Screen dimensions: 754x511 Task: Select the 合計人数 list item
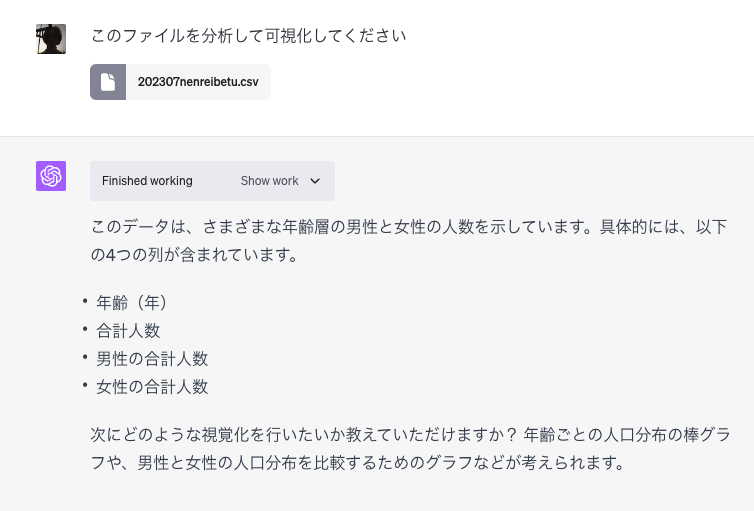(x=128, y=330)
